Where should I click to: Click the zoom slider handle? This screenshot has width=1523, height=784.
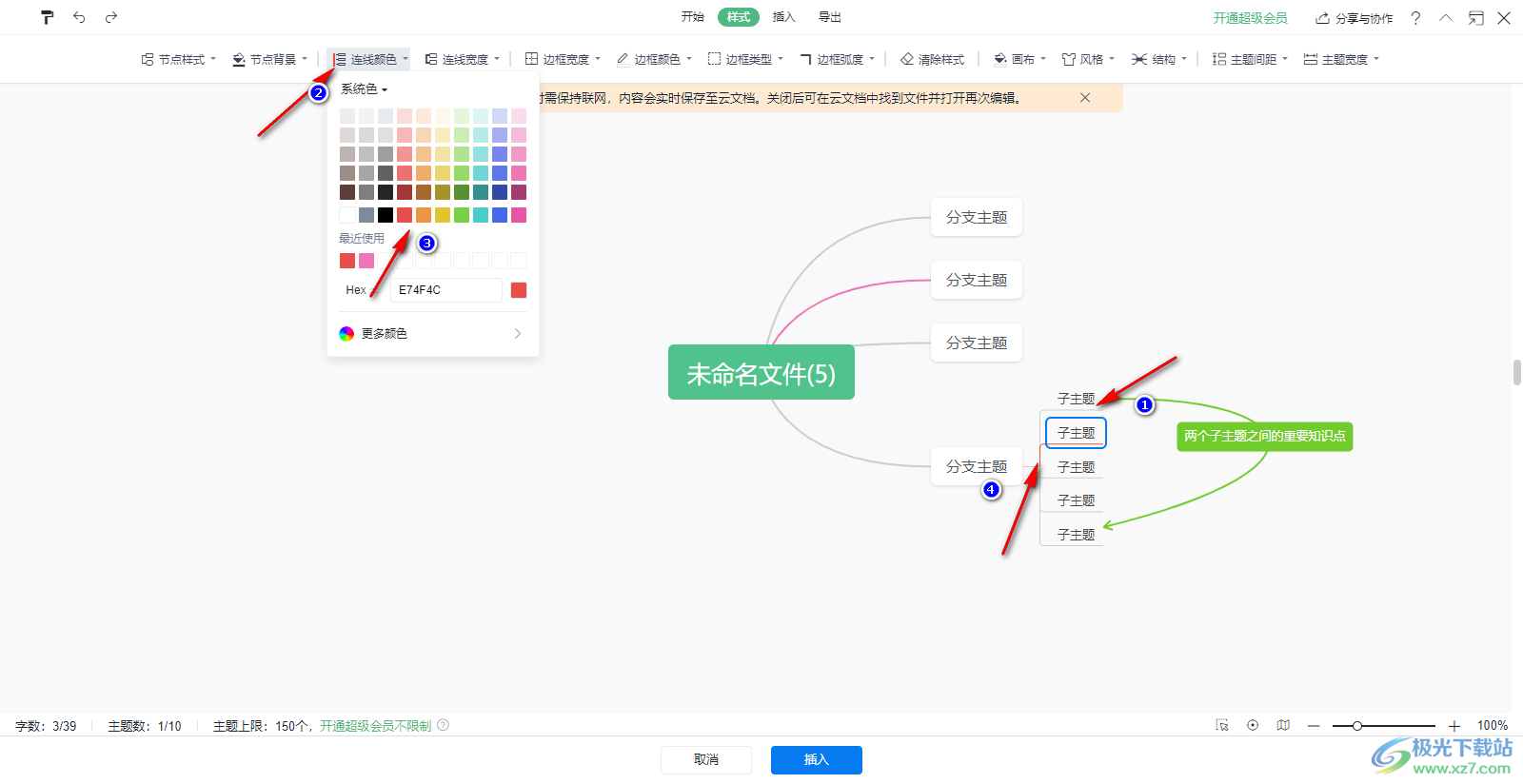(1357, 726)
